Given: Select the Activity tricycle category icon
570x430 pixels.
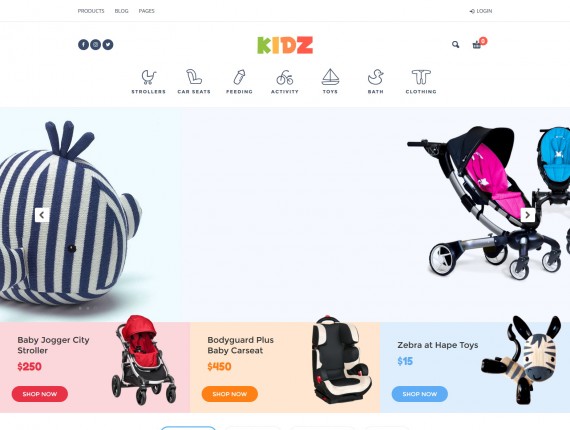Looking at the screenshot, I should coord(285,77).
